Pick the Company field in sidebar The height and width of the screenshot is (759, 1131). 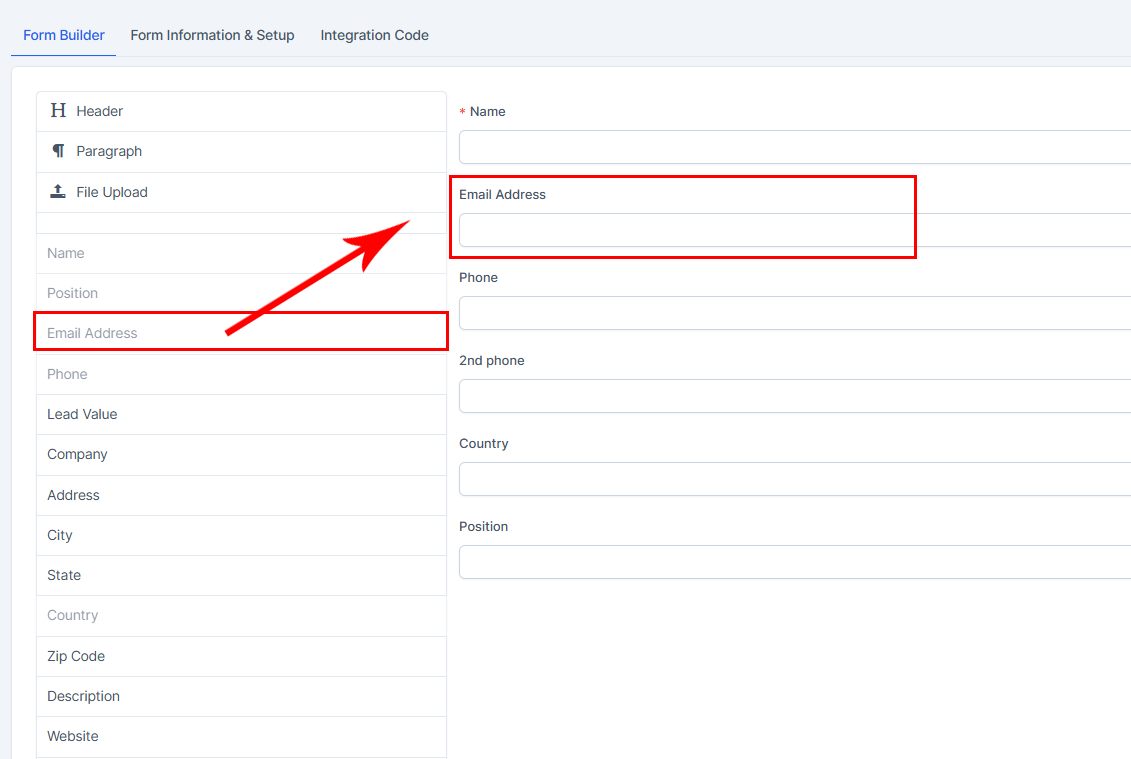77,454
